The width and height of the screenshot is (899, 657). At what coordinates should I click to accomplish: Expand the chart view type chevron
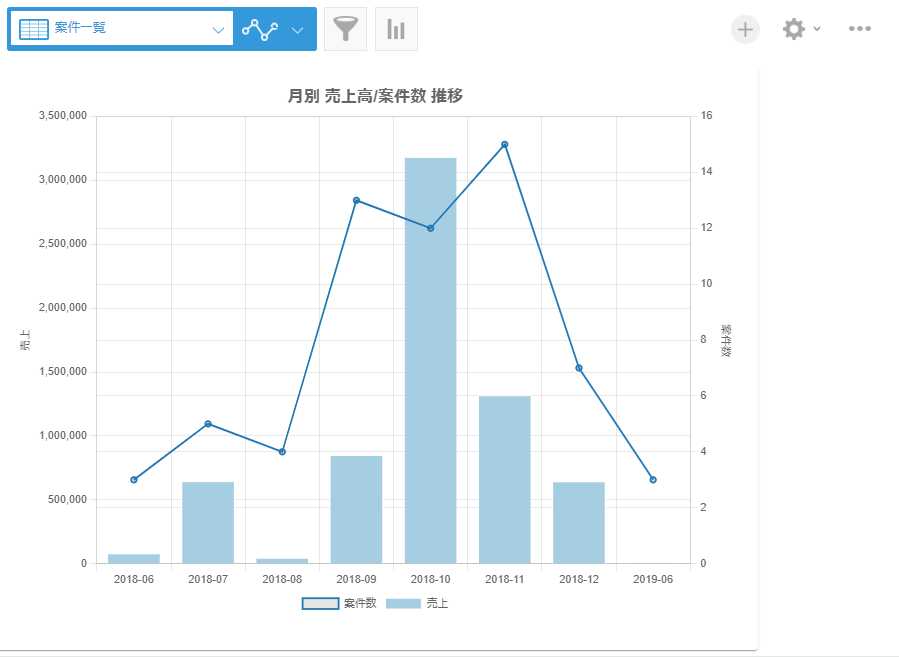(x=297, y=30)
